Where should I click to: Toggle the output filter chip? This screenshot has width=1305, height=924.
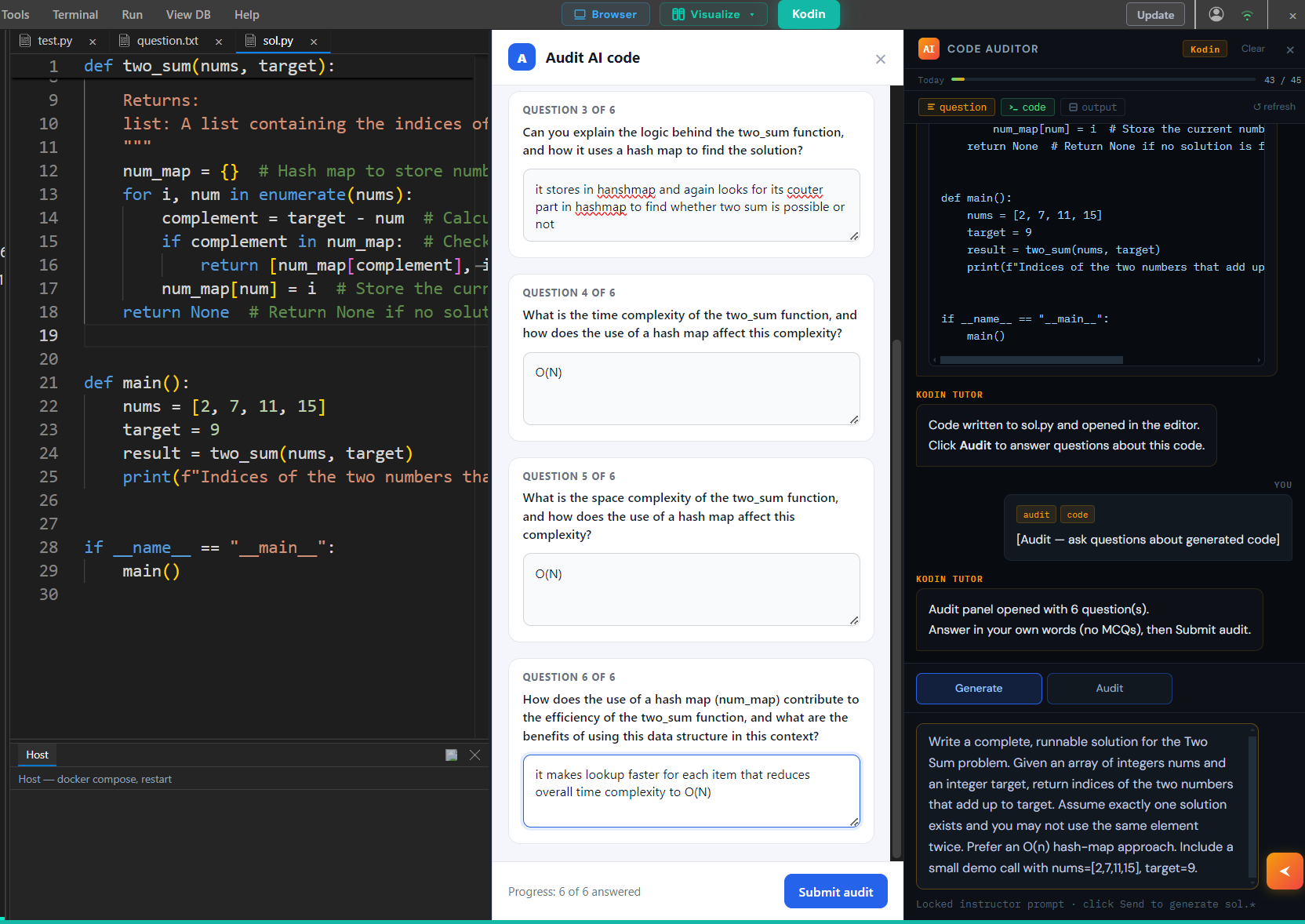tap(1092, 107)
